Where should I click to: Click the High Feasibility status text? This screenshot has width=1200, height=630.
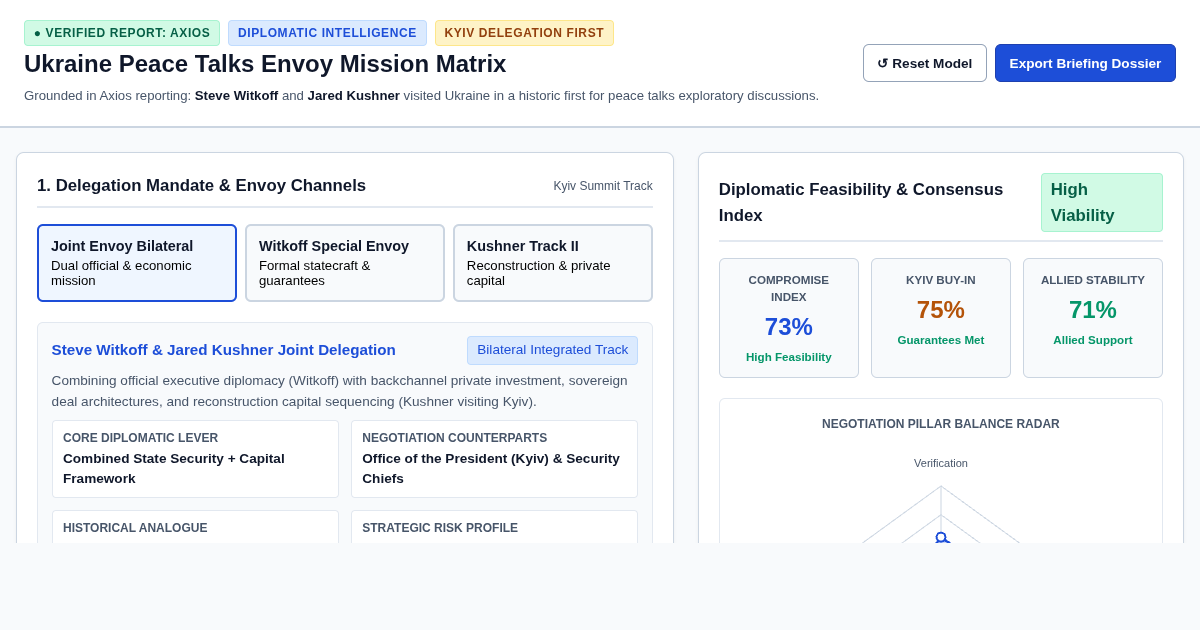coord(789,357)
